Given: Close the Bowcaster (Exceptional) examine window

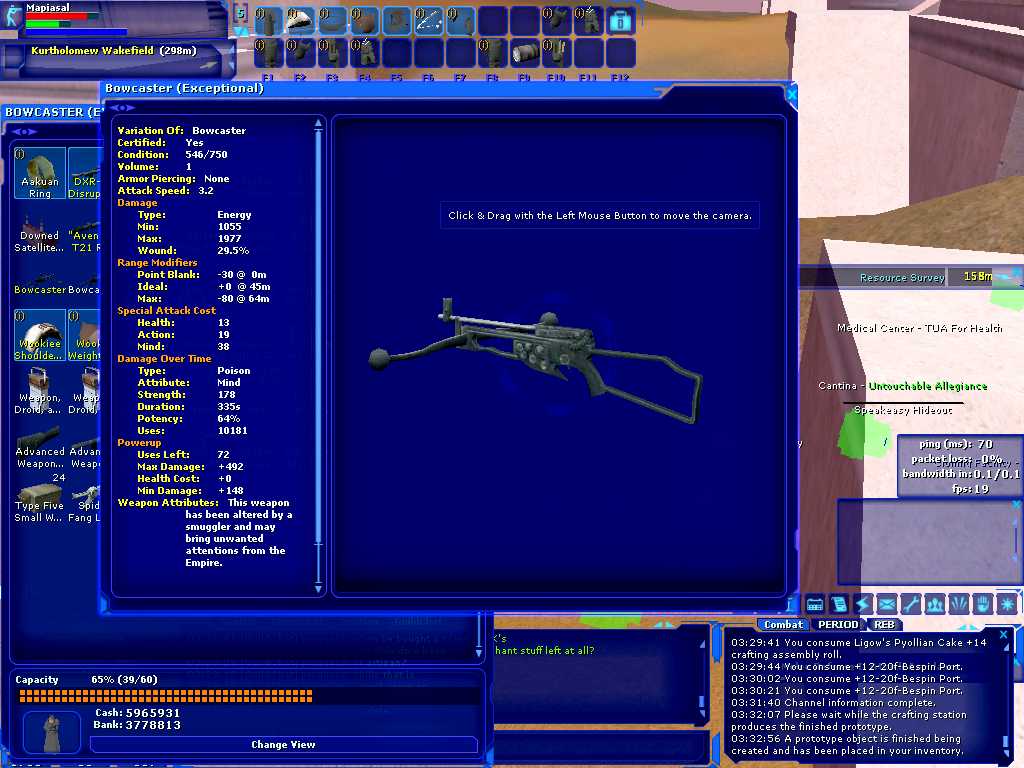Looking at the screenshot, I should pos(792,95).
